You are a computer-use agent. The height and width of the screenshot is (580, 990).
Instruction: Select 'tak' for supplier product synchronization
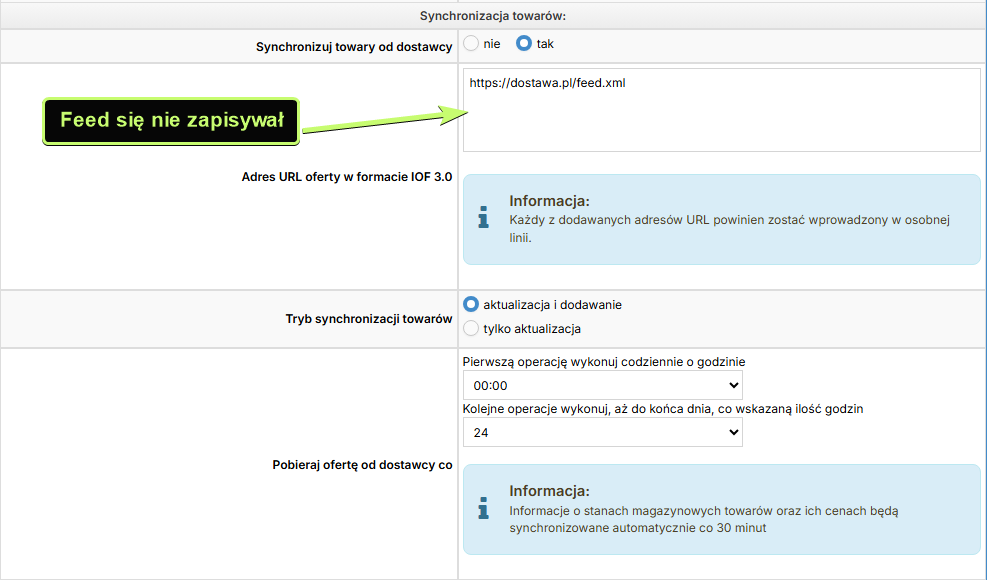coord(523,44)
